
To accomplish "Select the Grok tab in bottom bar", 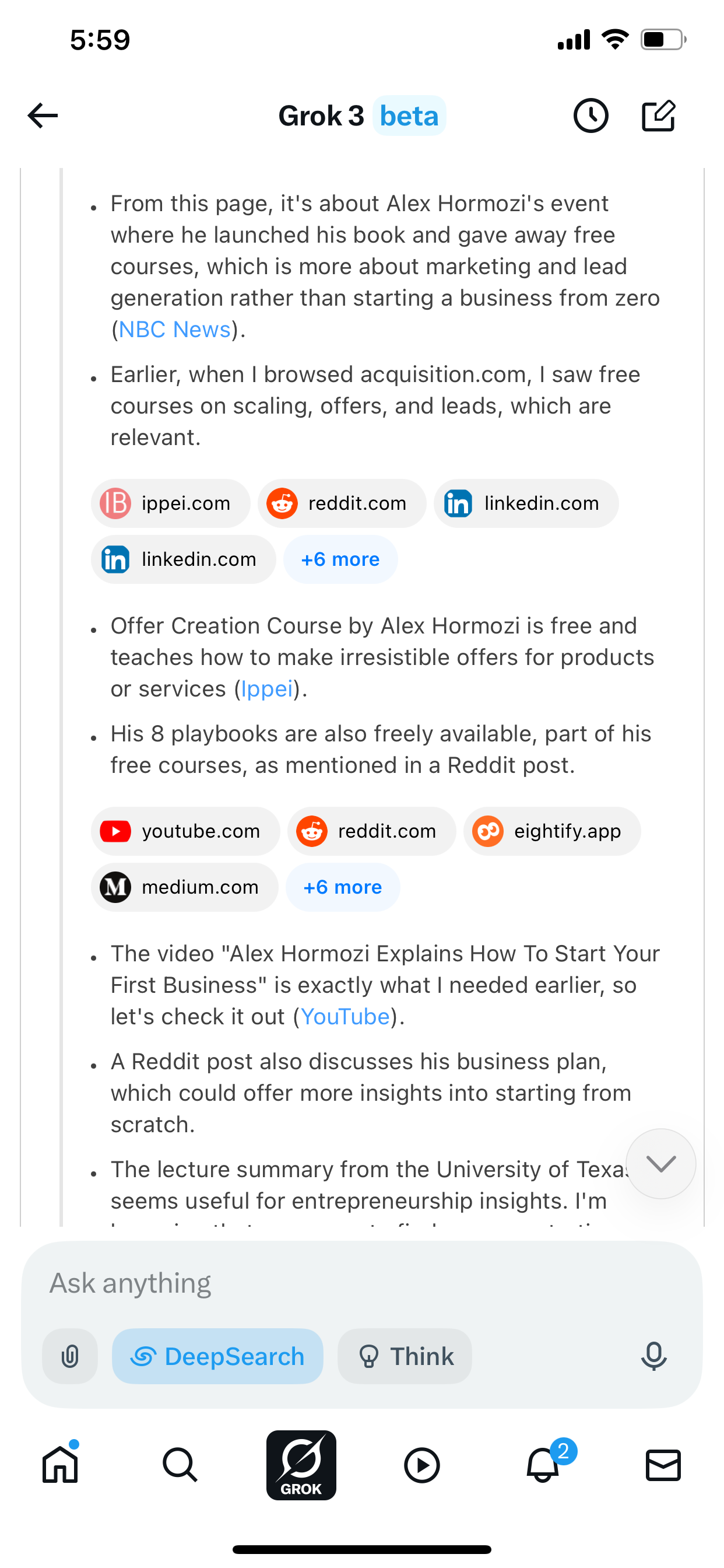I will (301, 1465).
